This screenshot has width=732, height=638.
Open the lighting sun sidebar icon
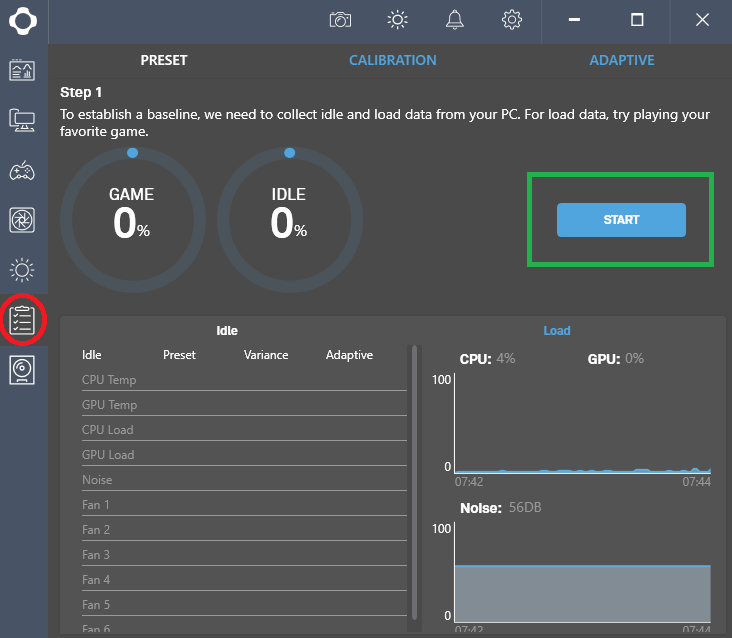point(22,270)
